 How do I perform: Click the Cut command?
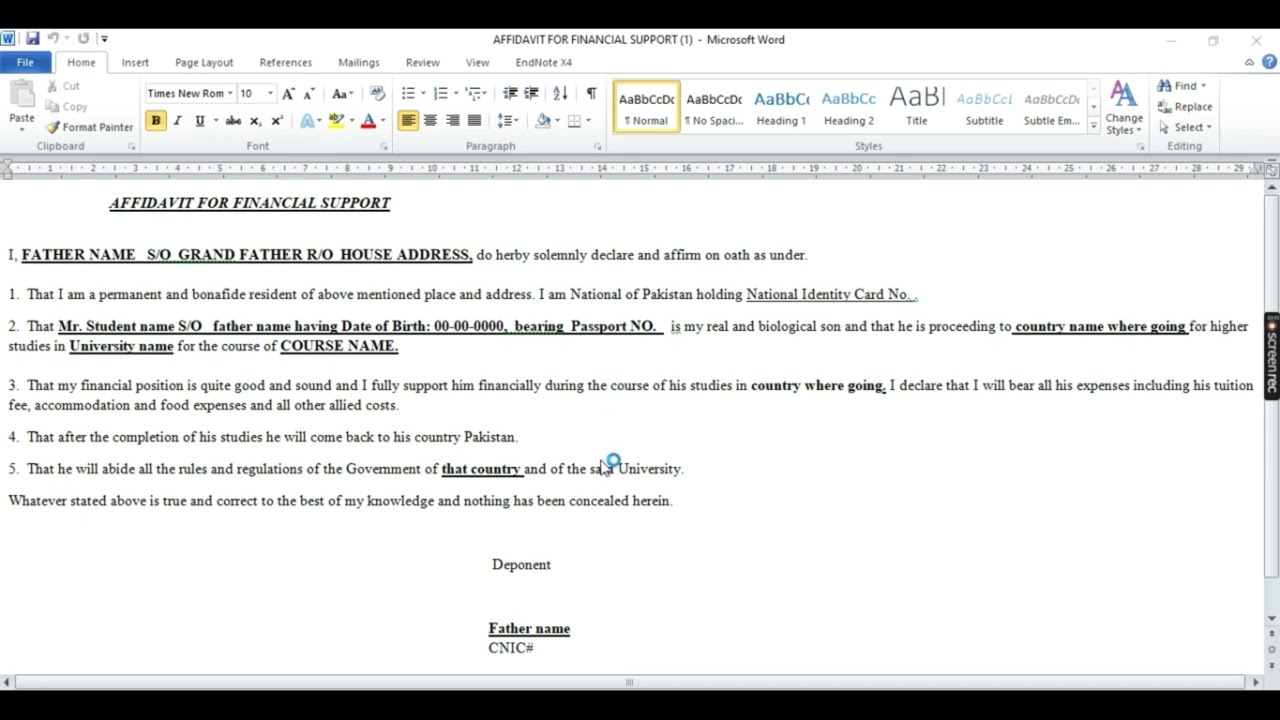[63, 86]
